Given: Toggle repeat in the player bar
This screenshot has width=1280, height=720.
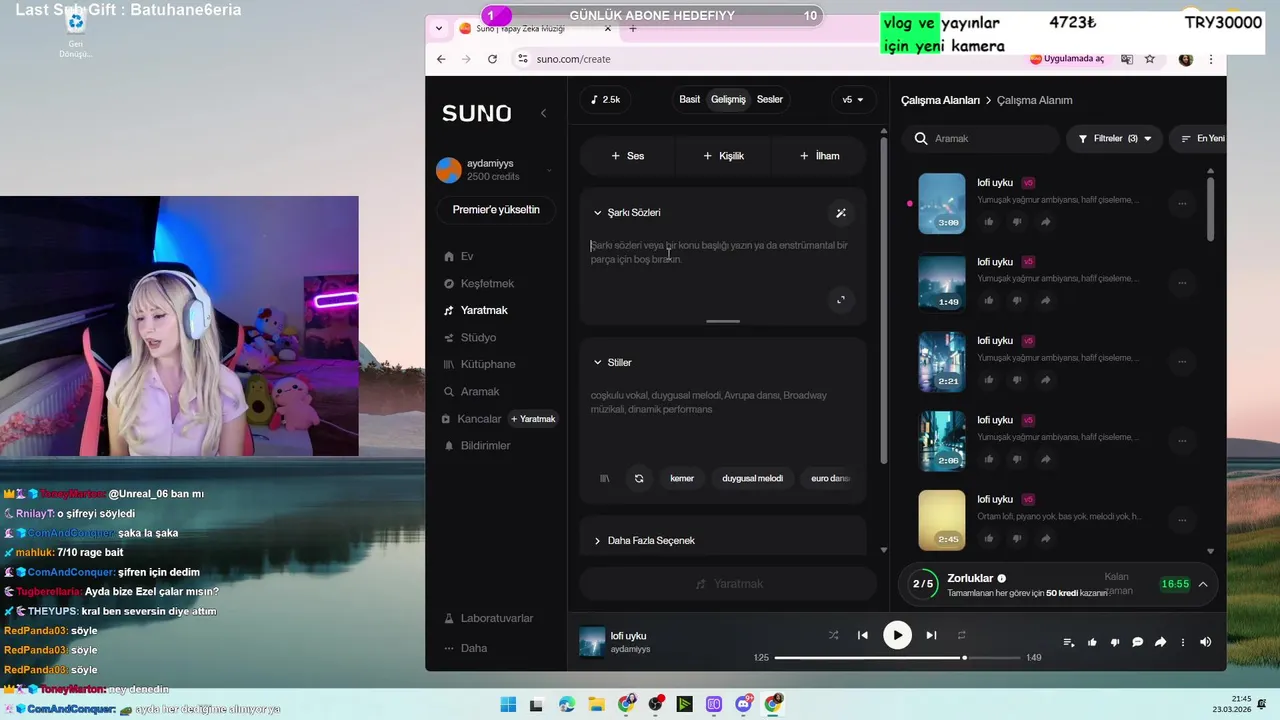Looking at the screenshot, I should click(961, 635).
